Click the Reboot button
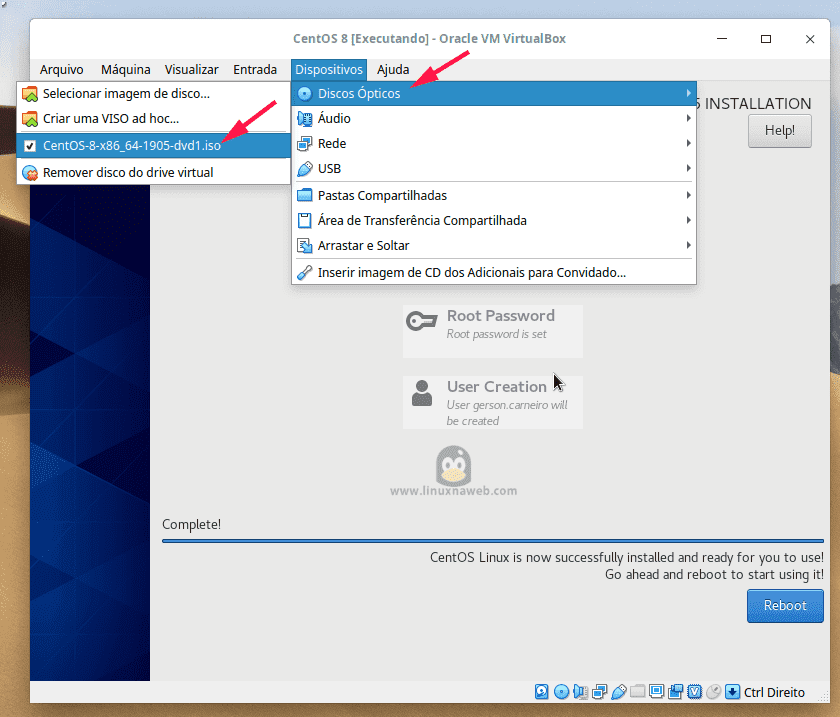Viewport: 840px width, 717px height. click(x=785, y=606)
